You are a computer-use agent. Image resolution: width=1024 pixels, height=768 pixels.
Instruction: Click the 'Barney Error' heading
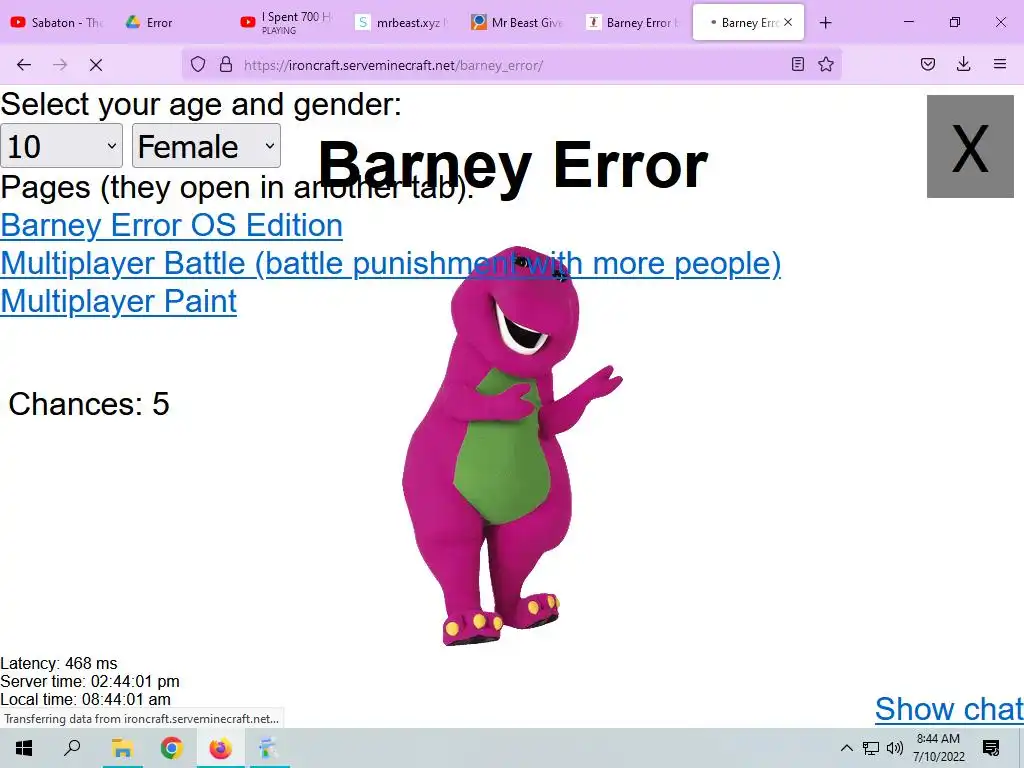coord(513,165)
